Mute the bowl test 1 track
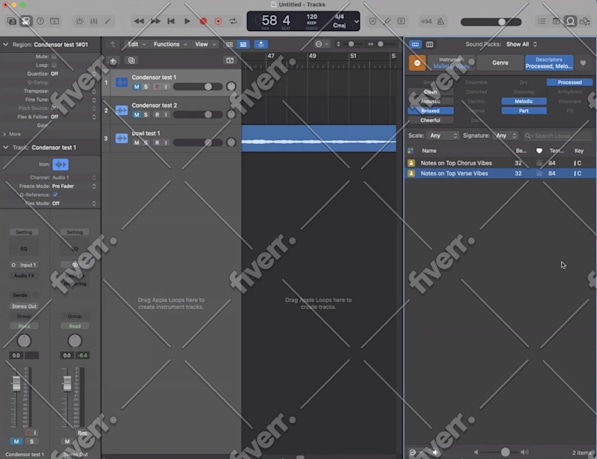Screen dimensions: 597x459 coord(136,143)
